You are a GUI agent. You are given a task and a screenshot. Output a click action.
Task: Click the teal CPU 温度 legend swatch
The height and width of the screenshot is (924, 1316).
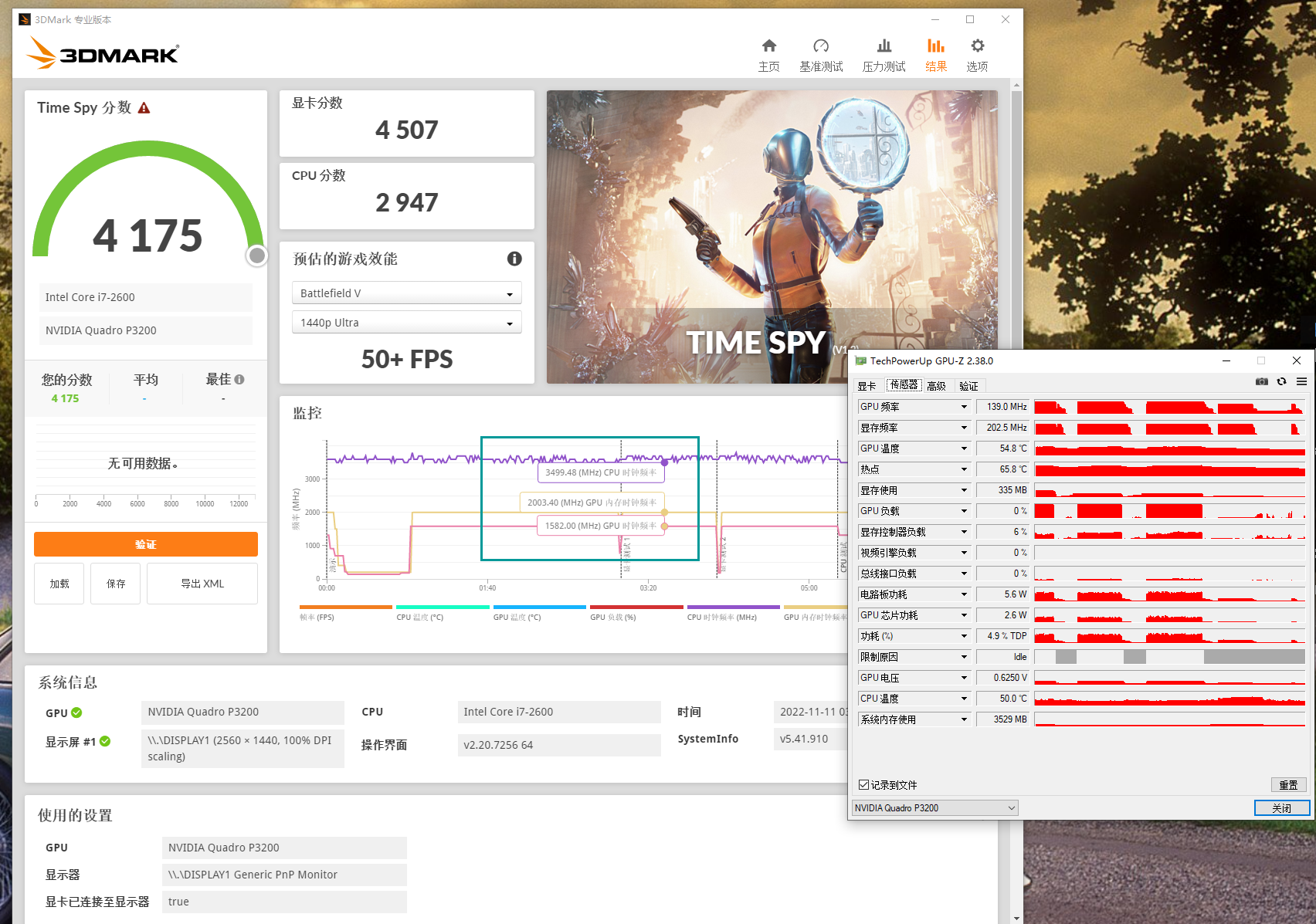[x=443, y=608]
